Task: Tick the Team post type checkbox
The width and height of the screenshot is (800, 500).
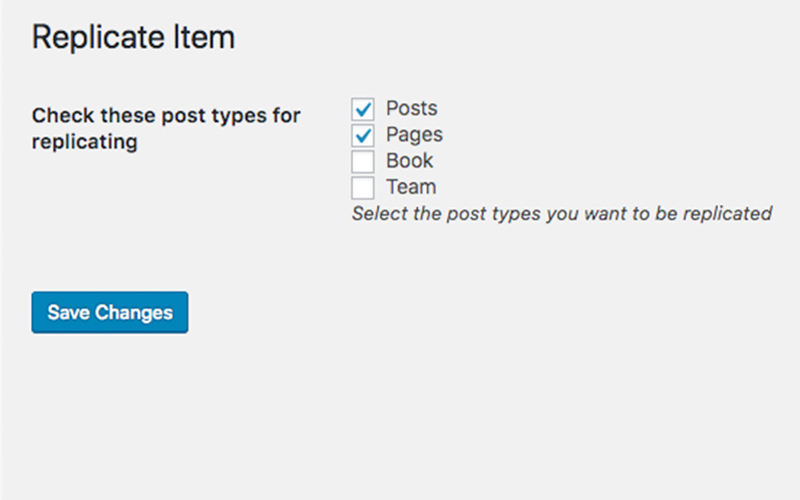Action: 363,188
